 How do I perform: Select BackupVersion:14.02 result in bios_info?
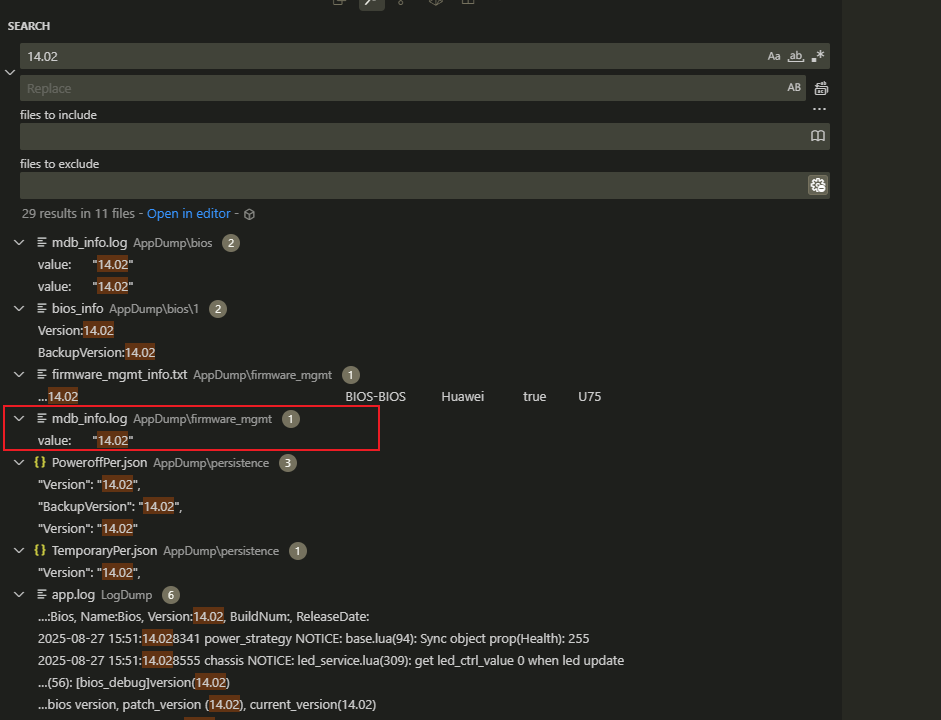point(96,352)
